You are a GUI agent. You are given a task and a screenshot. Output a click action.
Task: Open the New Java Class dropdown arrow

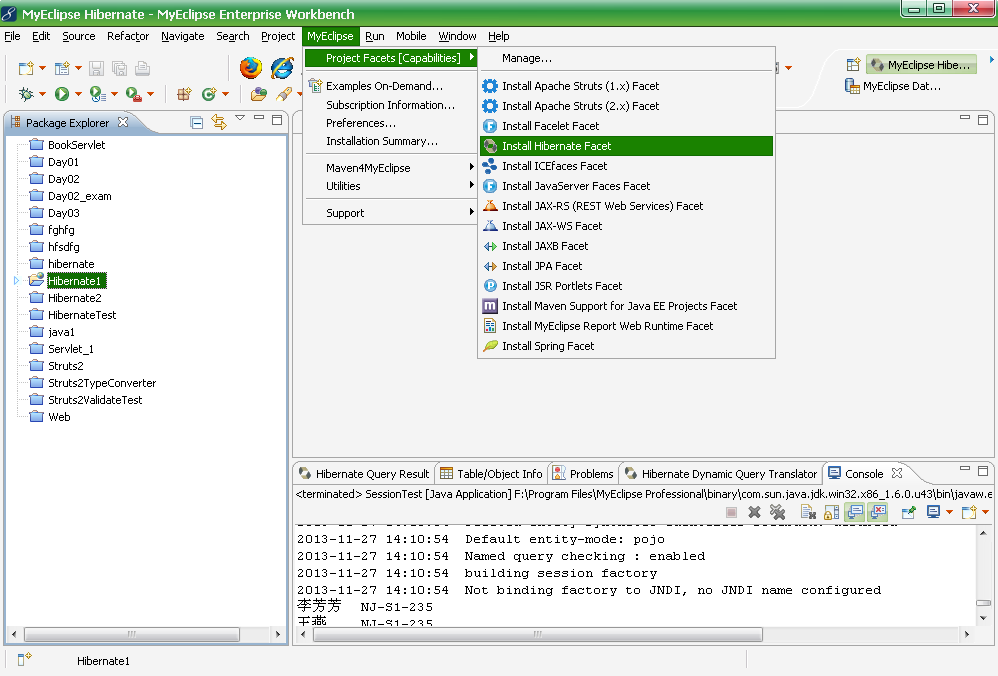pos(225,94)
